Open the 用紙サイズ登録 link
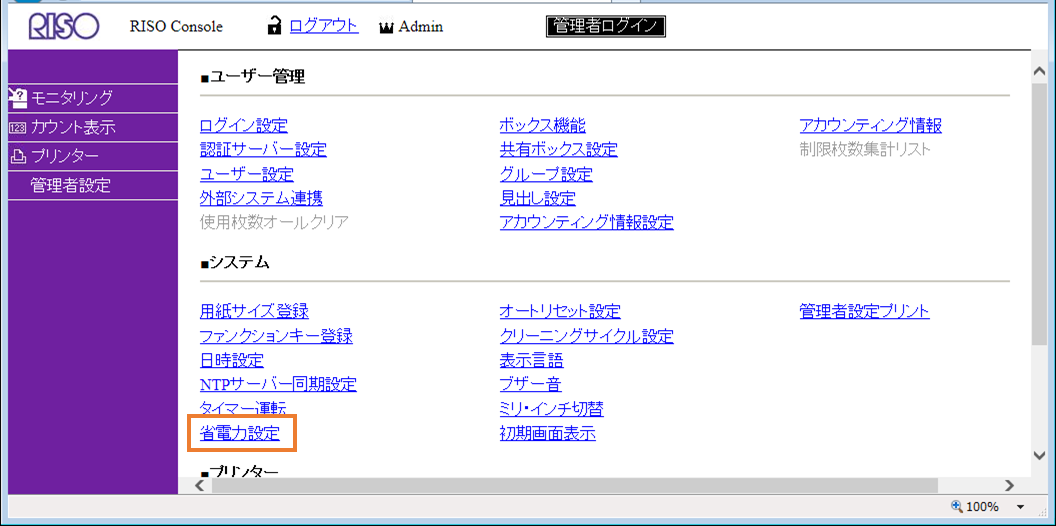 tap(255, 311)
